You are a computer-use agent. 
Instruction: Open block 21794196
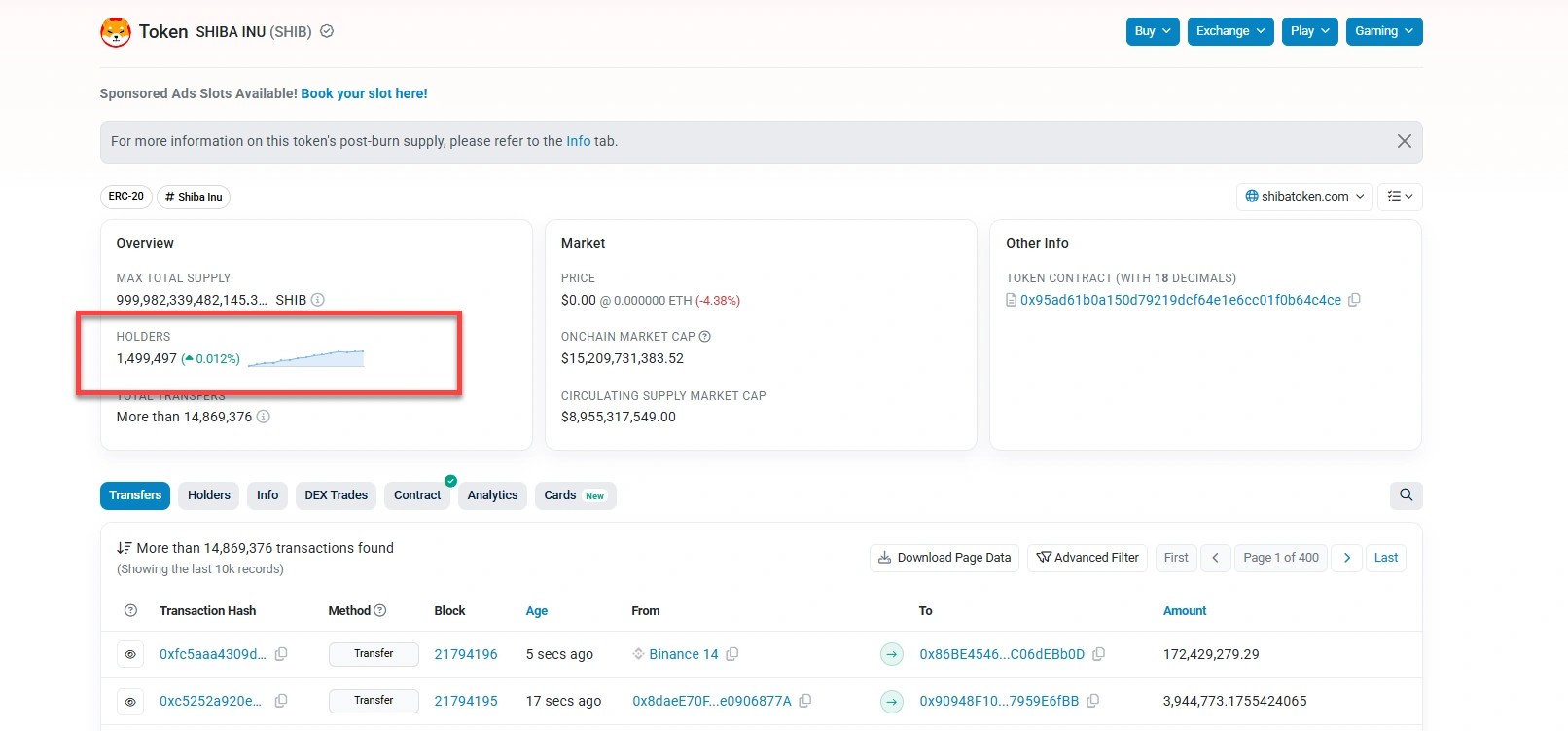point(466,654)
